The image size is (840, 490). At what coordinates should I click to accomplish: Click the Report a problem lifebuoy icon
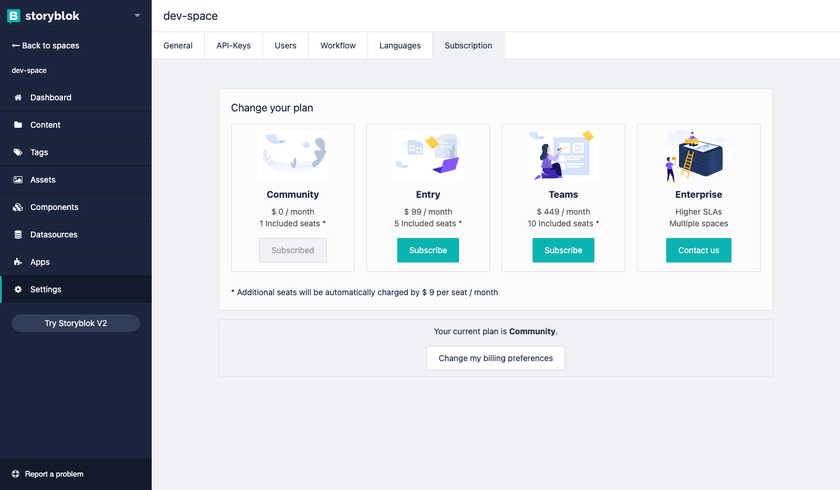(x=16, y=474)
